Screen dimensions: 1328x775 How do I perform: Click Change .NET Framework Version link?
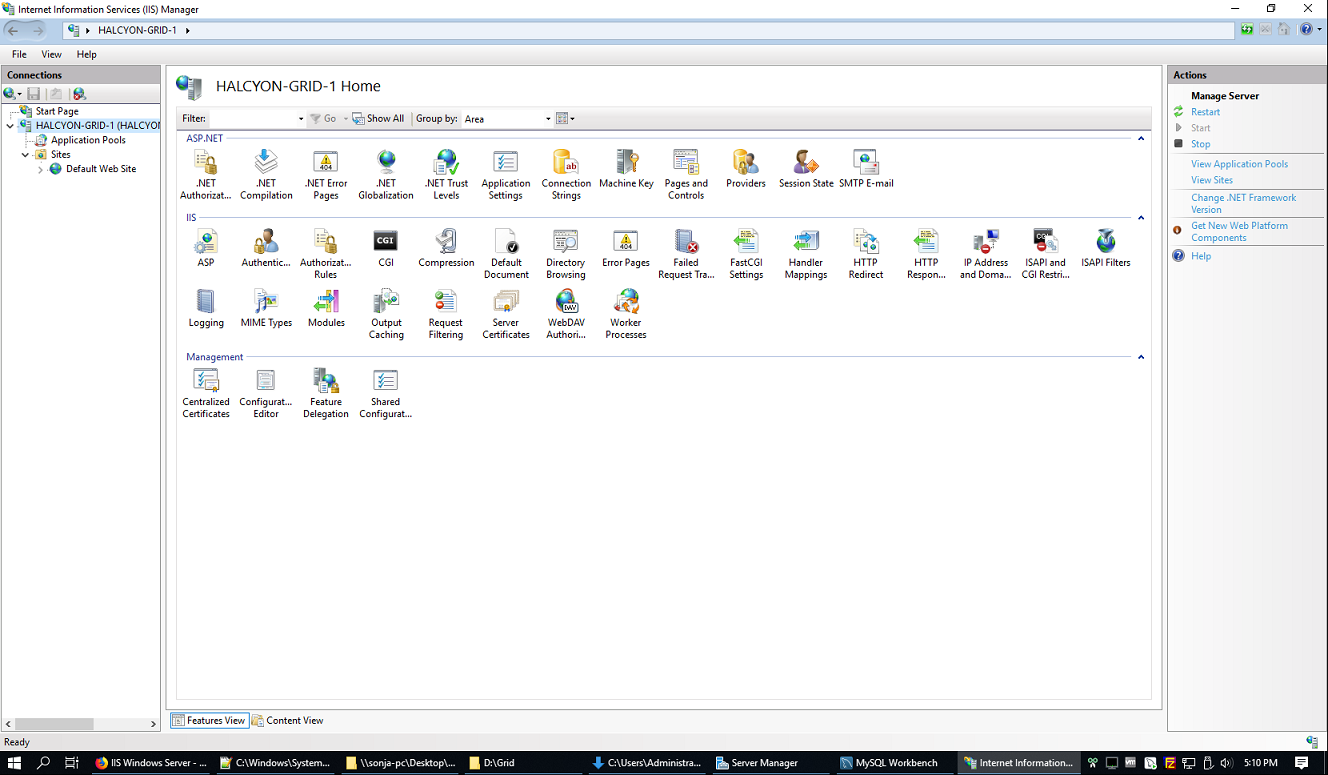coord(1243,204)
